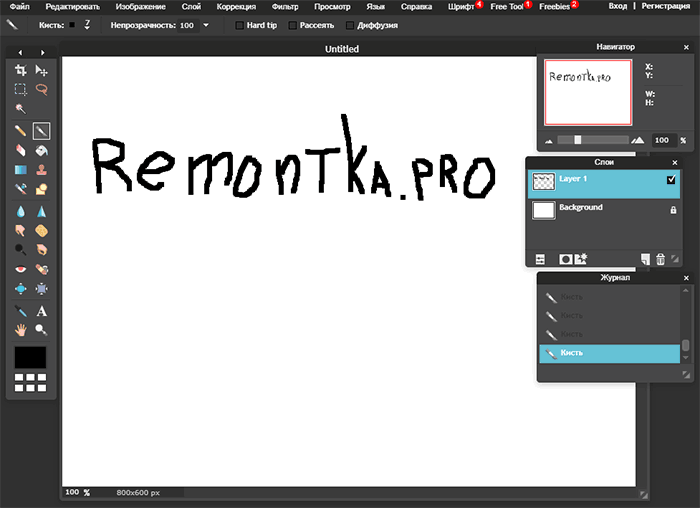Click the Регистрация link
700x508 pixels.
pos(666,6)
